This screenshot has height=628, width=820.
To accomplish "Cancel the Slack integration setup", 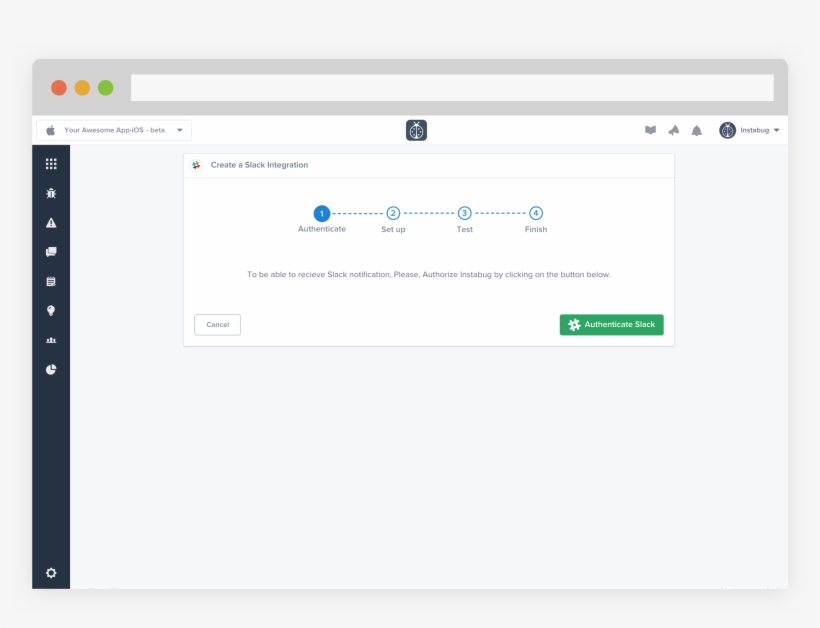I will pos(217,324).
